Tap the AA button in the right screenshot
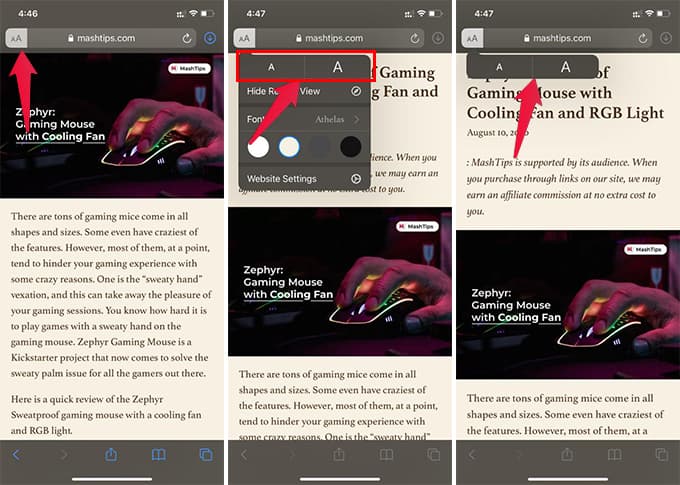Screen dimensions: 680x485 click(473, 38)
